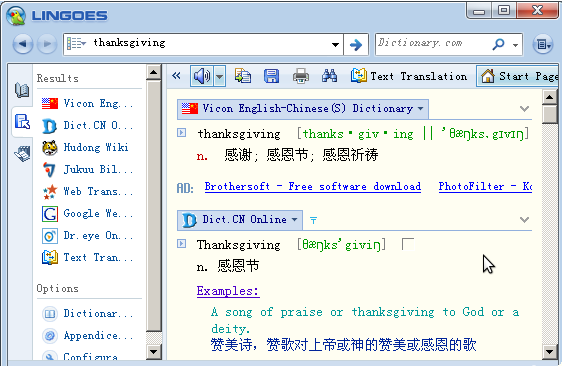Collapse the Dict.CN Online section chevron
Viewport: 562px width, 366px height.
(x=524, y=220)
